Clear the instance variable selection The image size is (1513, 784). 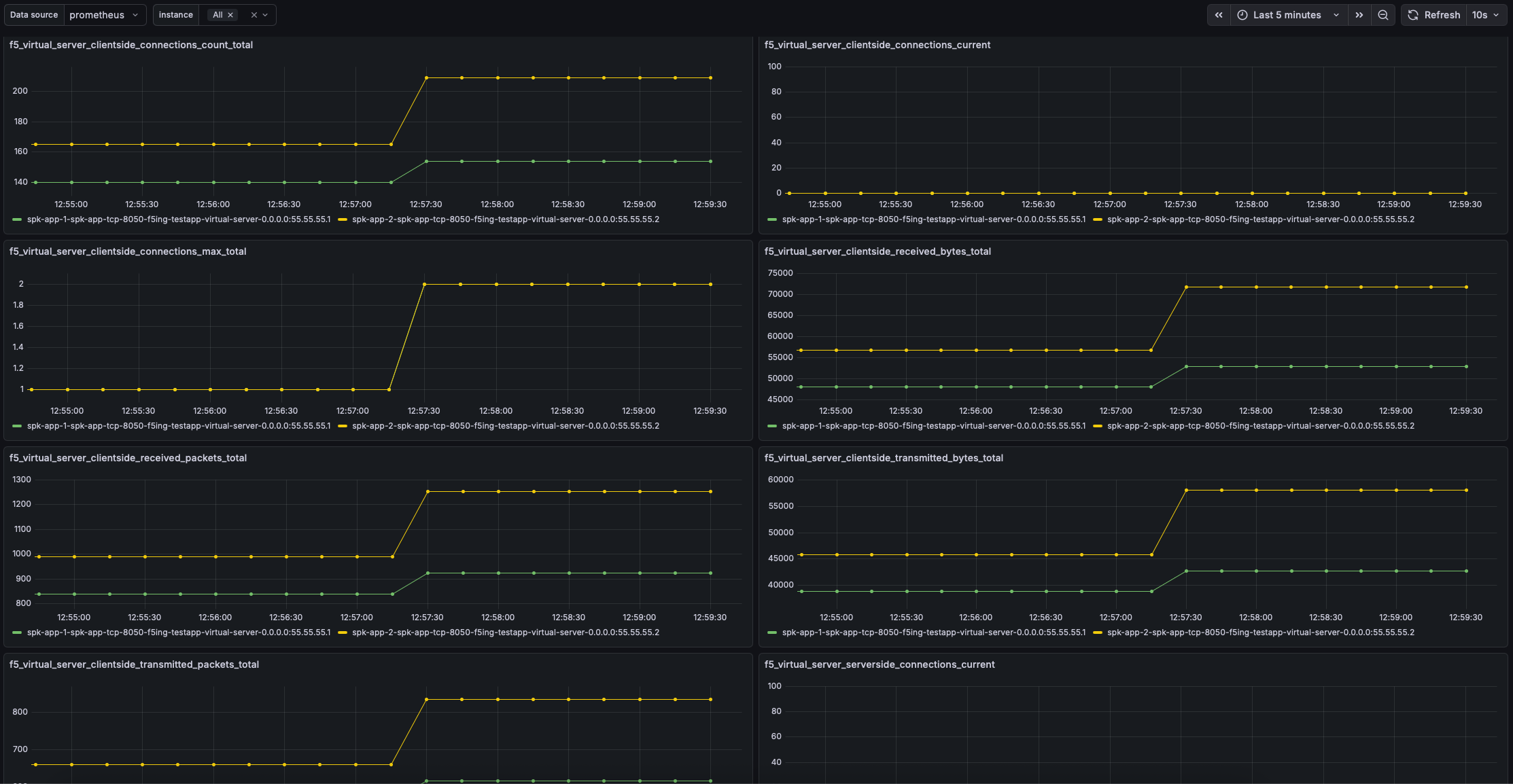pos(254,15)
